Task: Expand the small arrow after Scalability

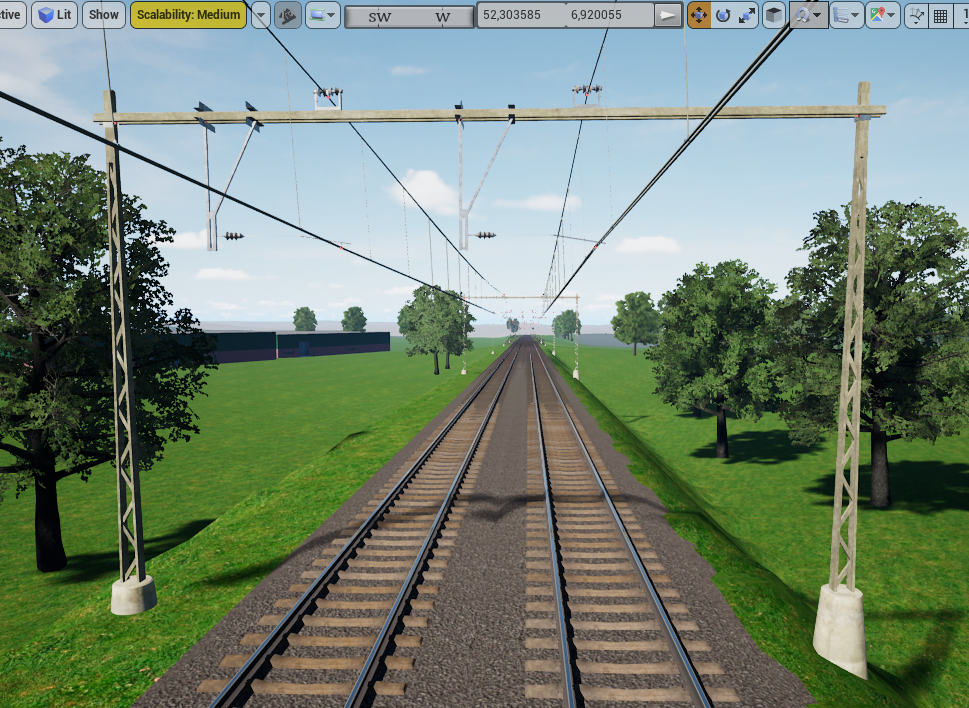Action: (x=260, y=15)
